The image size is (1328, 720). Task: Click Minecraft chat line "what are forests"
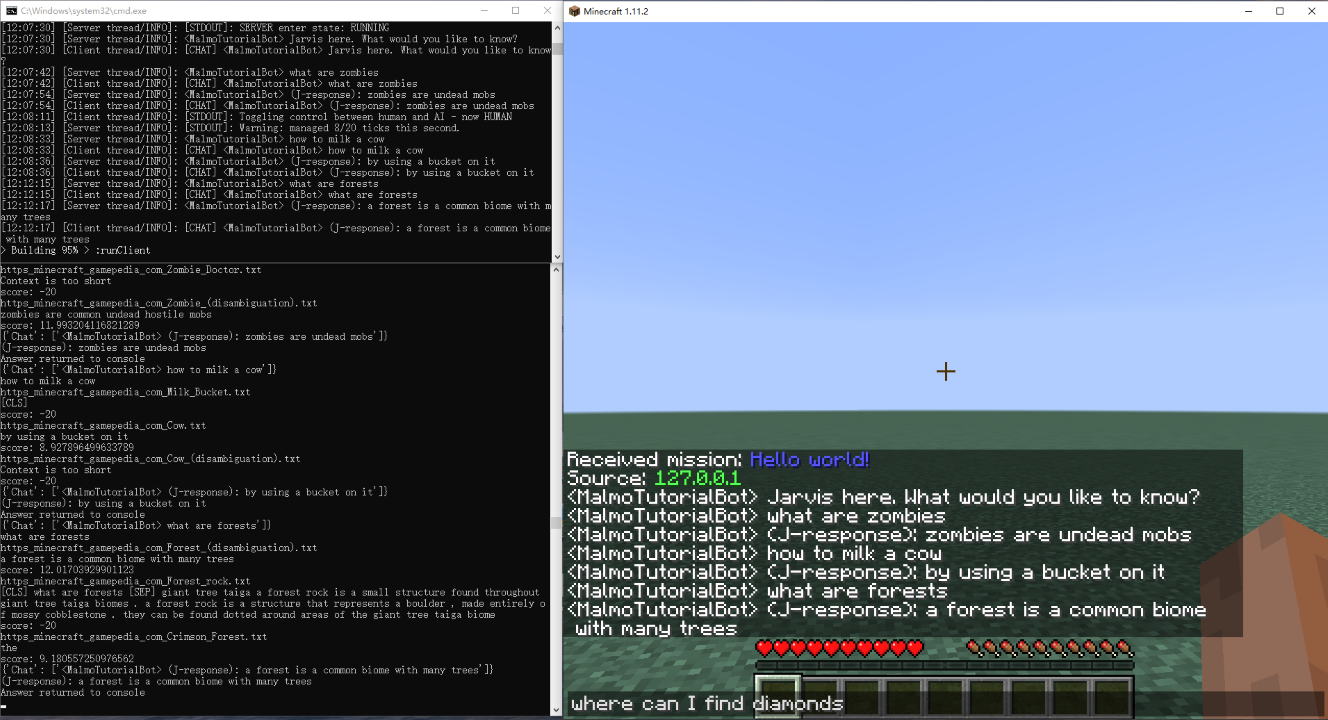coord(757,591)
